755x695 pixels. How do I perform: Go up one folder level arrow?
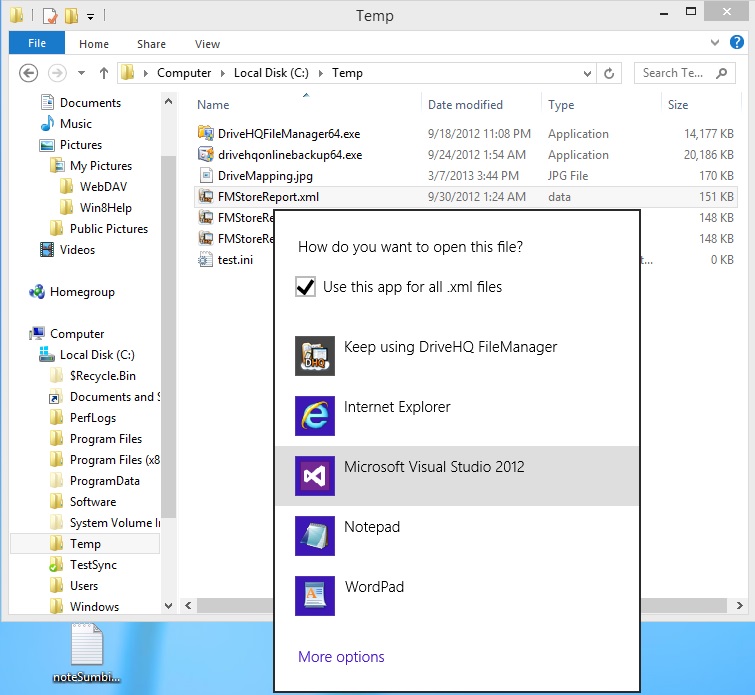click(104, 73)
